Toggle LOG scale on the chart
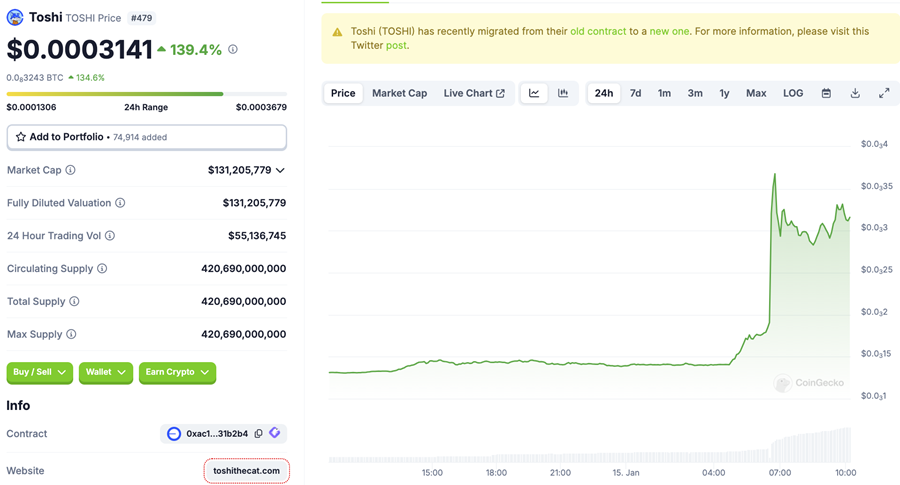 tap(793, 93)
